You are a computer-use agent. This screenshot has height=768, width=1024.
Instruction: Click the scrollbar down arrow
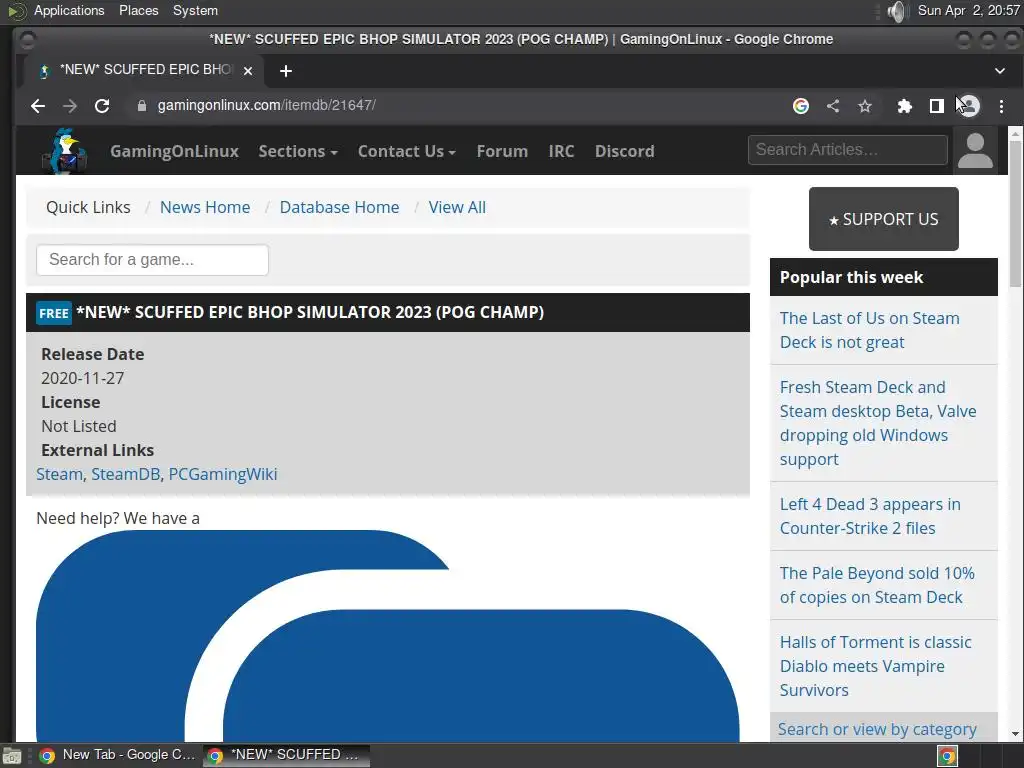pos(1015,734)
